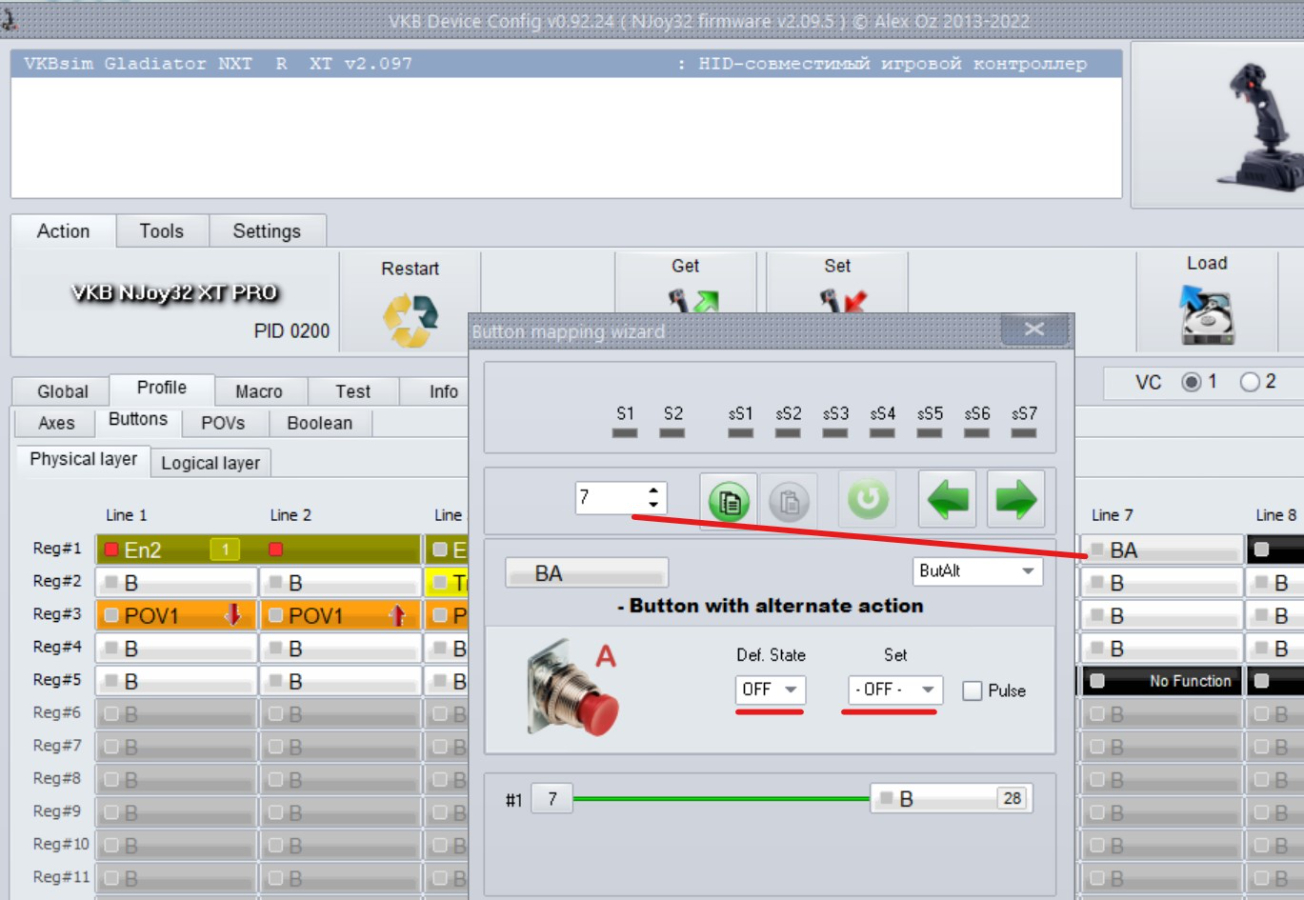This screenshot has width=1304, height=900.
Task: Click the sS6 subshift indicator
Action: pos(977,434)
